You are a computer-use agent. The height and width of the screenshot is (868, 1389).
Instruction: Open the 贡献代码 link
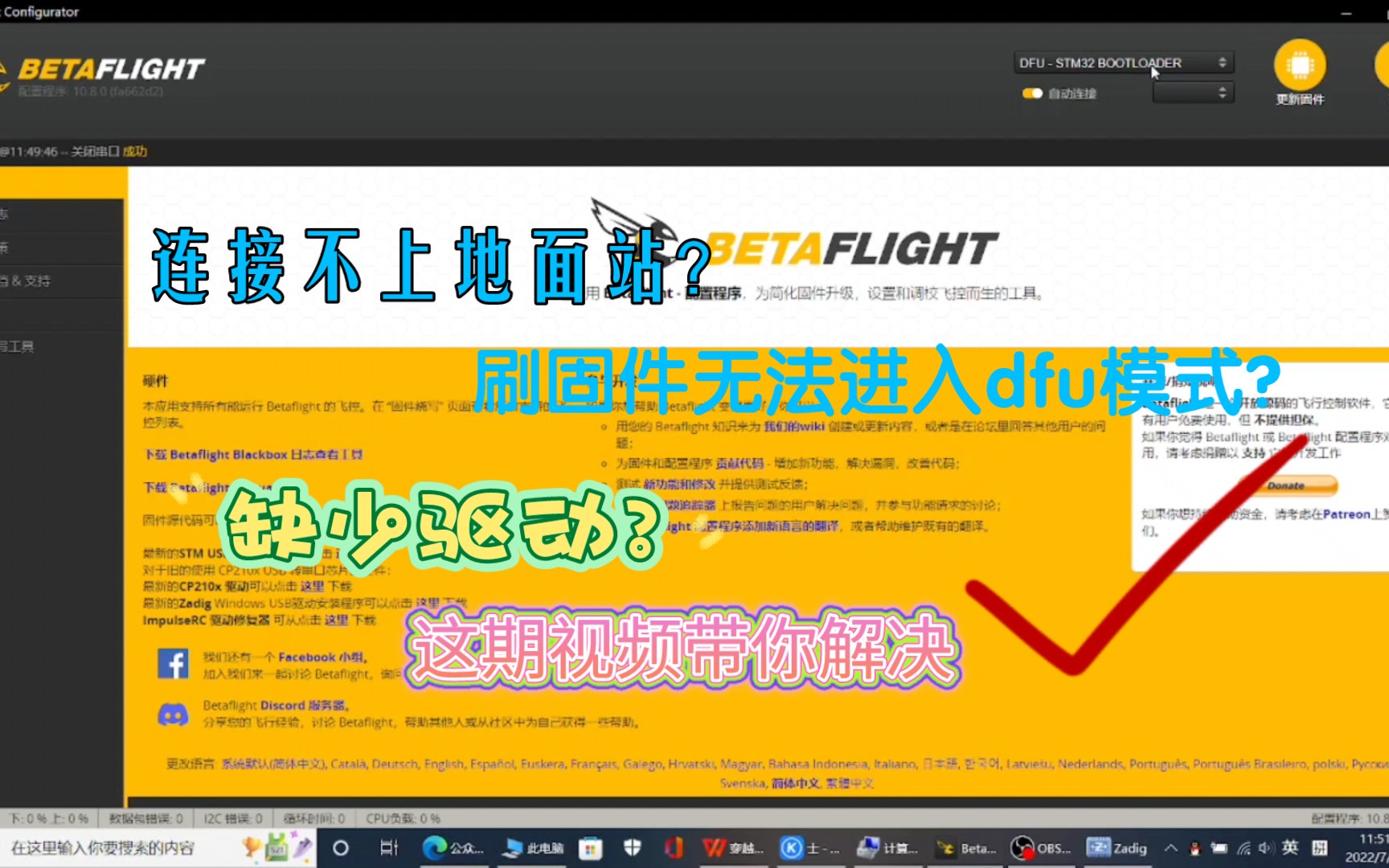coord(740,463)
